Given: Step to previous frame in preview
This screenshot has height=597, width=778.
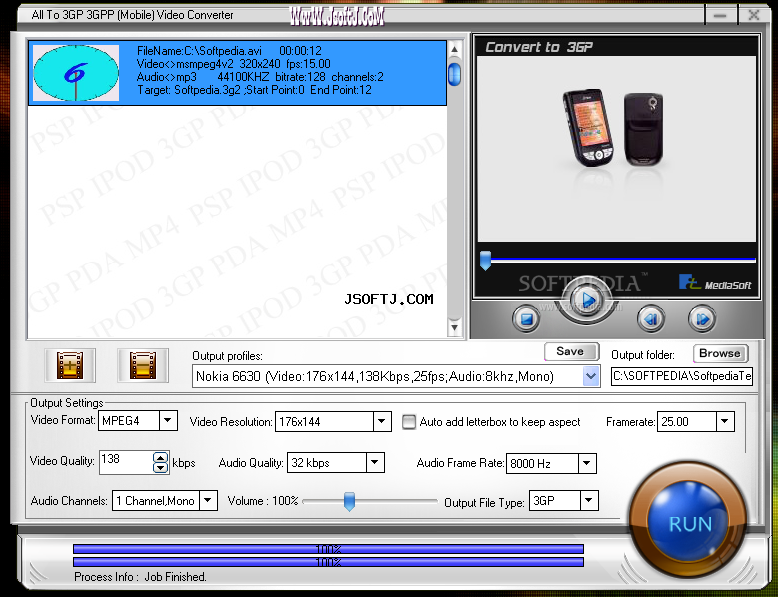Looking at the screenshot, I should [651, 319].
